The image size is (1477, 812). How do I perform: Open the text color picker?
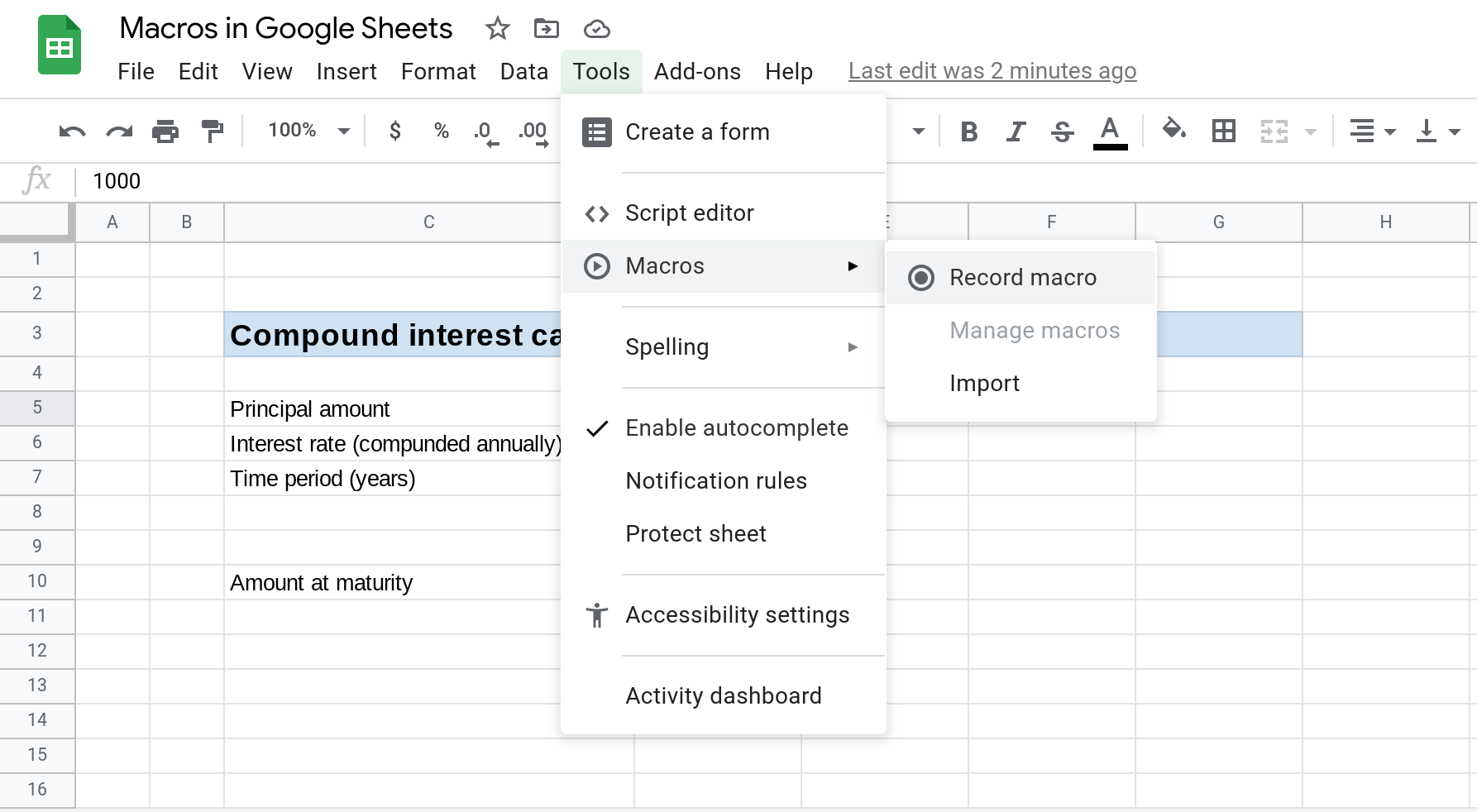1110,132
